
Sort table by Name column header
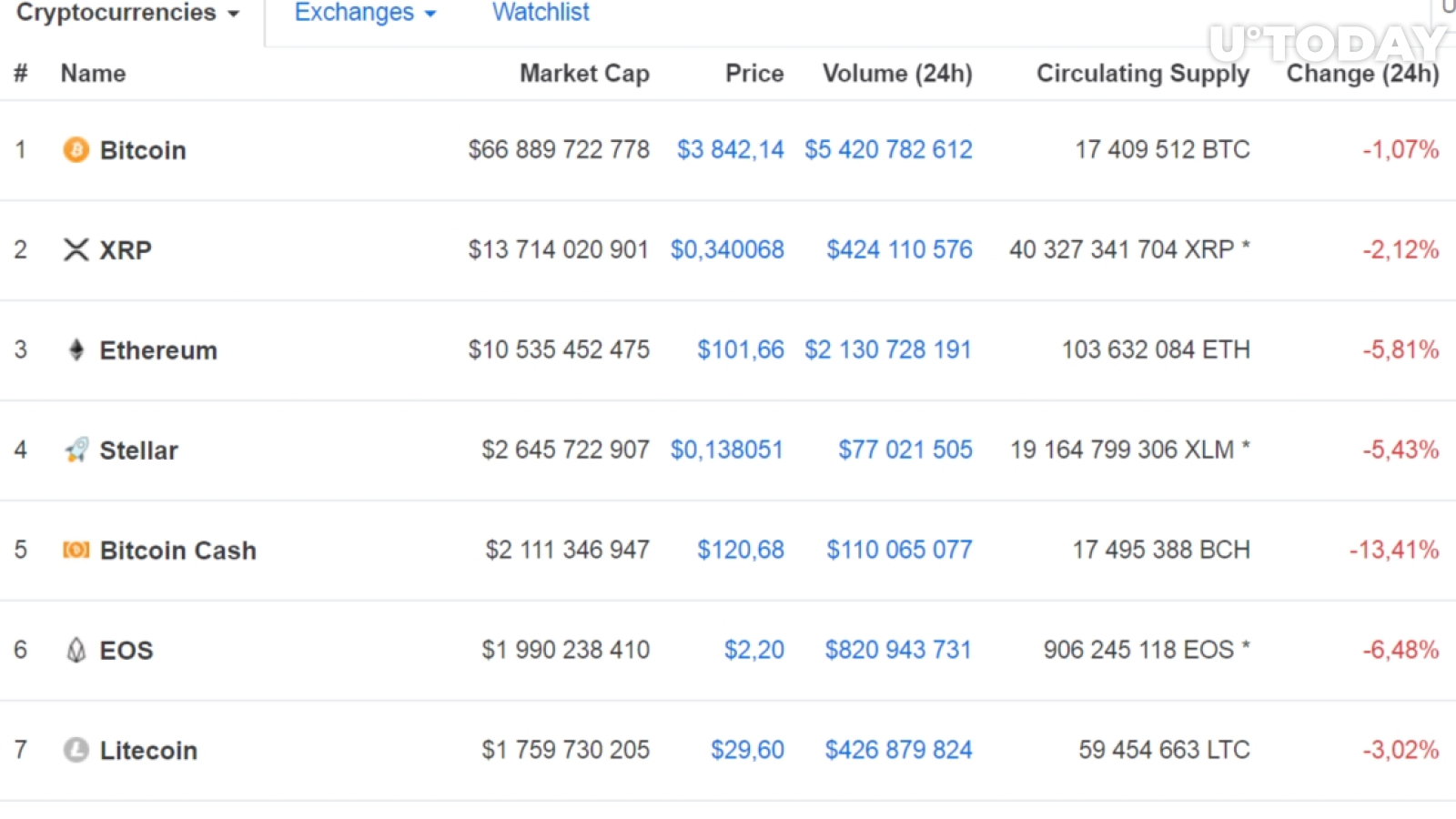(x=93, y=74)
